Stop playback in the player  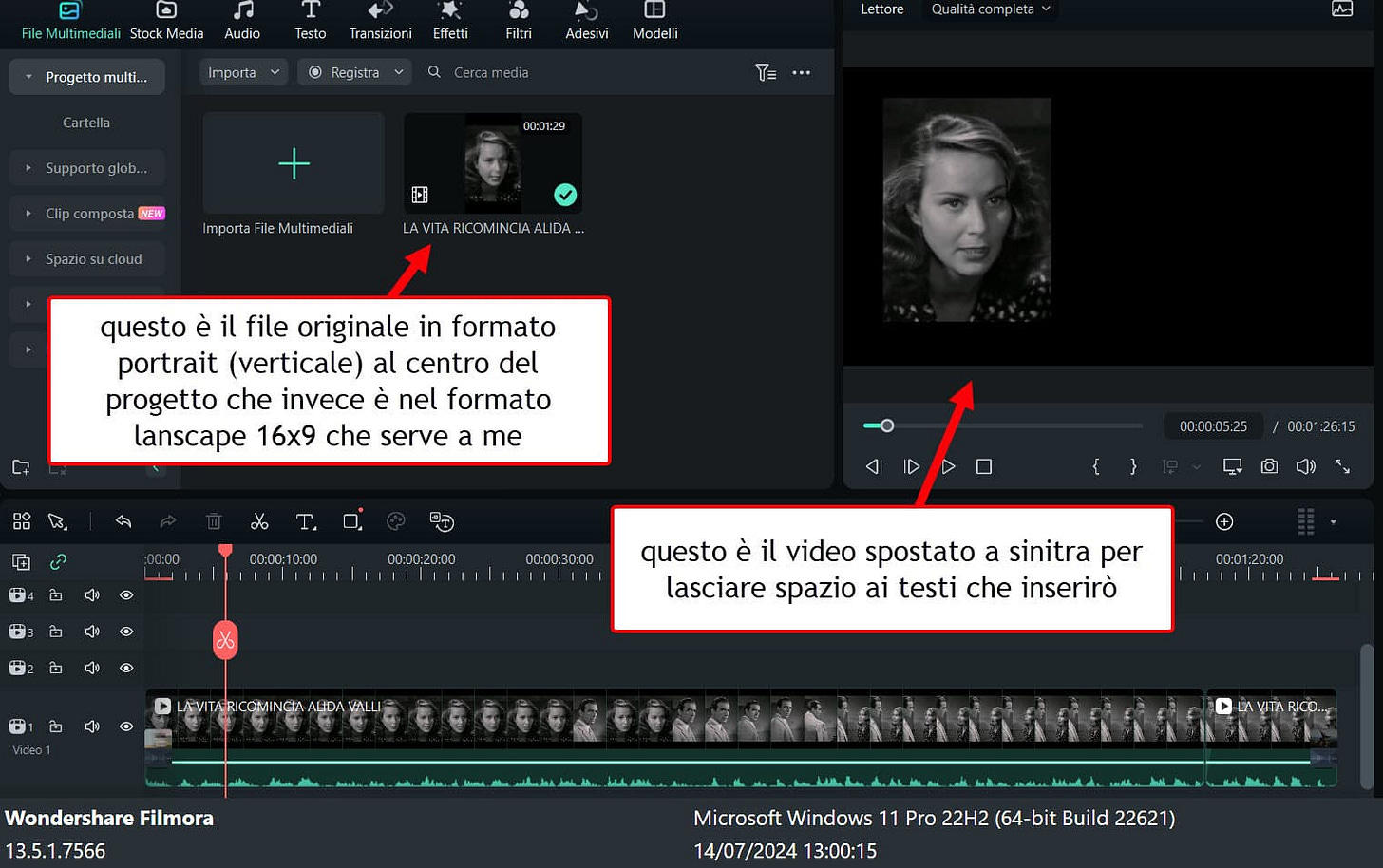[x=984, y=466]
